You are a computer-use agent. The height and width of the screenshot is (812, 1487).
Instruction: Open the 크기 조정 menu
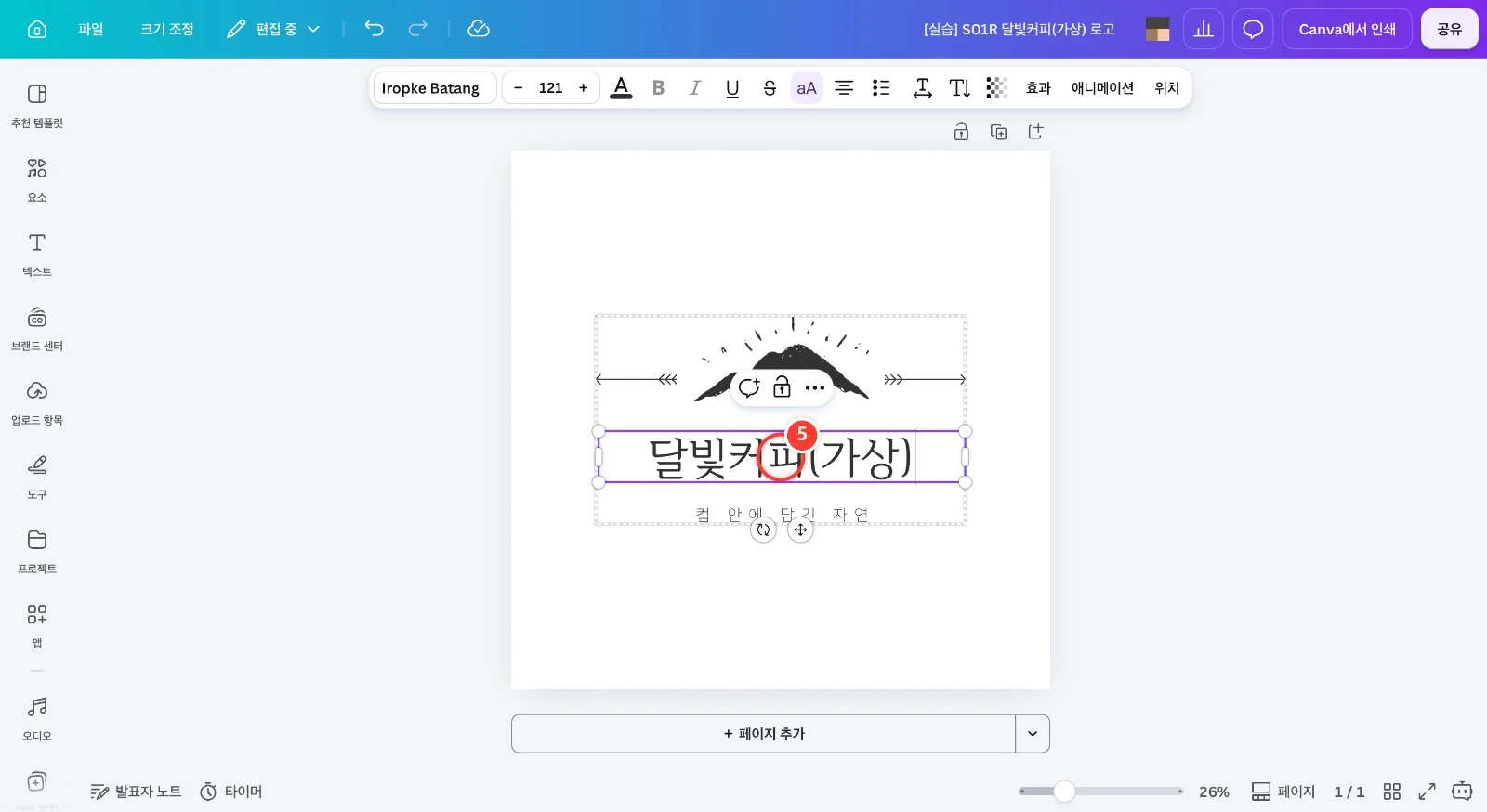[167, 29]
